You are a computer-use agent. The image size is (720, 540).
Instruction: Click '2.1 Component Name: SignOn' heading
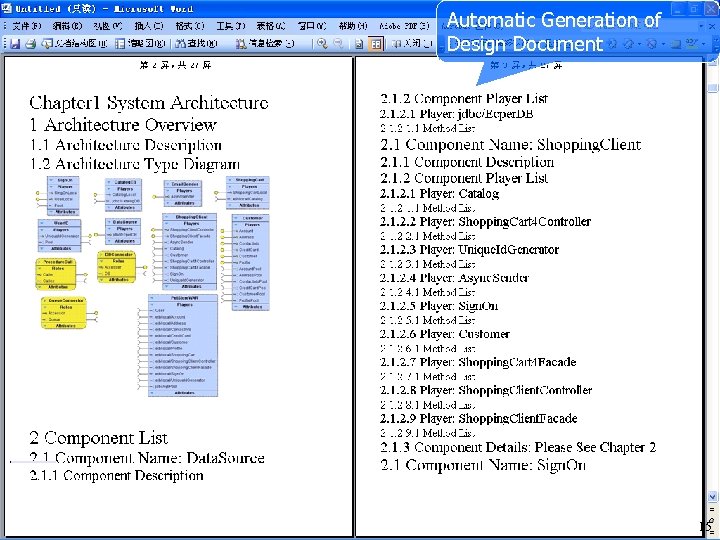tap(483, 465)
